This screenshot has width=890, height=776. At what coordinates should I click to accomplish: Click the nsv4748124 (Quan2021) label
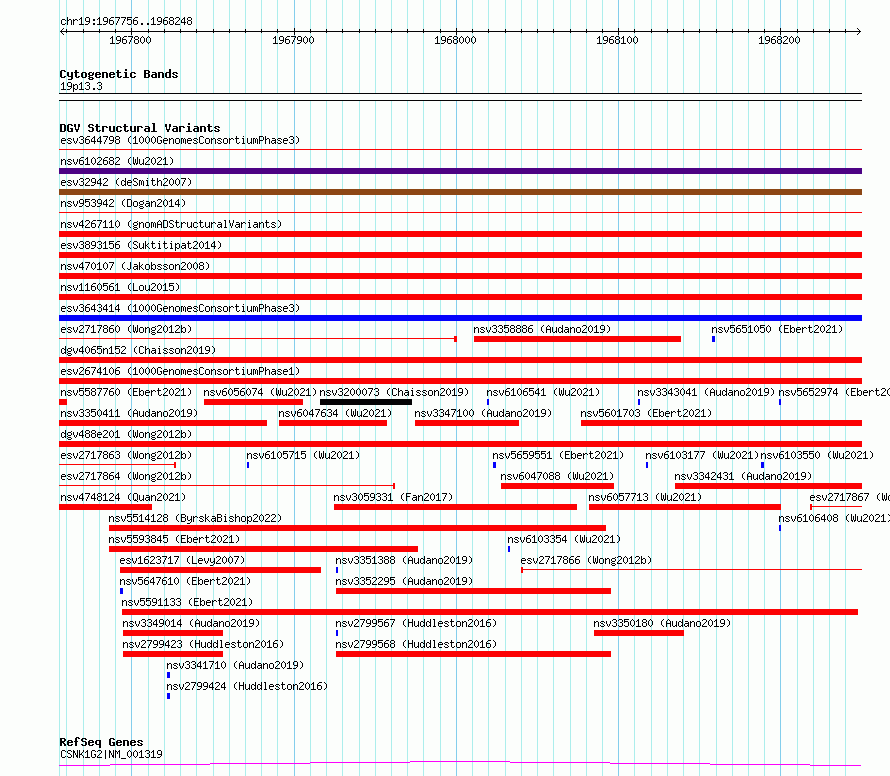pyautogui.click(x=123, y=497)
